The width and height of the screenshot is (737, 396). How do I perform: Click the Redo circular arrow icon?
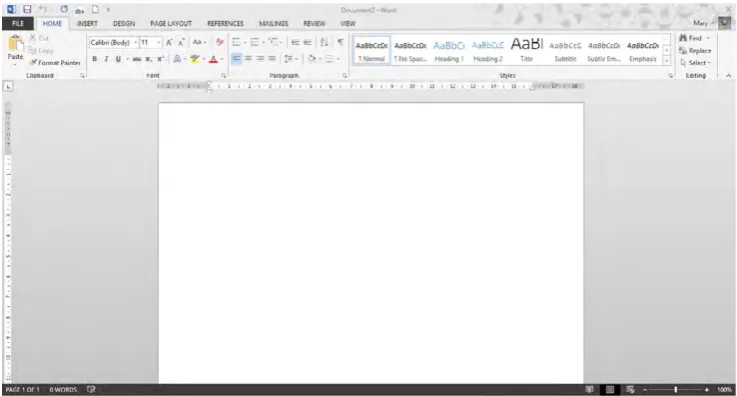point(64,9)
